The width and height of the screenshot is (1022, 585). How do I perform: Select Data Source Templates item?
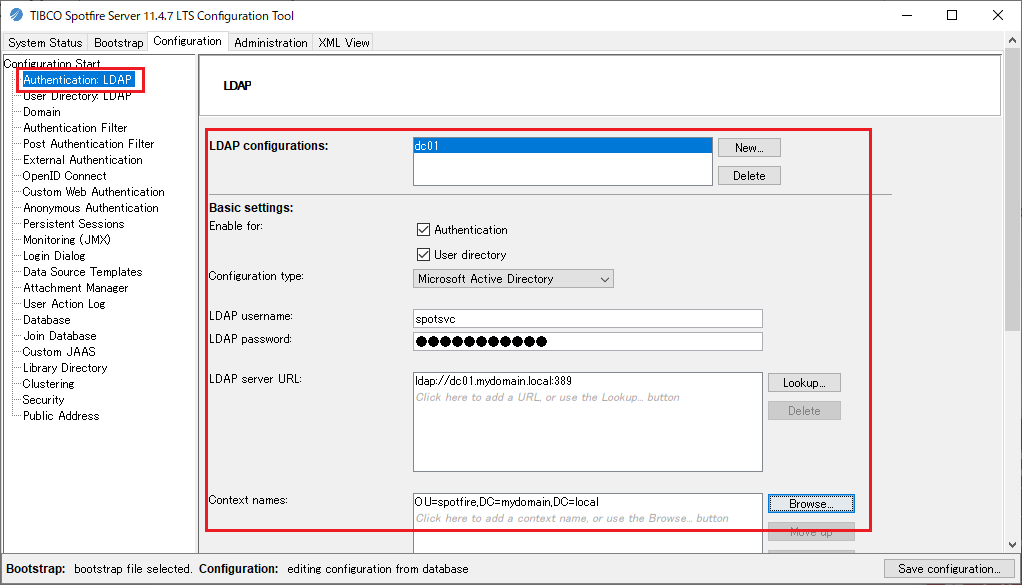click(x=83, y=272)
